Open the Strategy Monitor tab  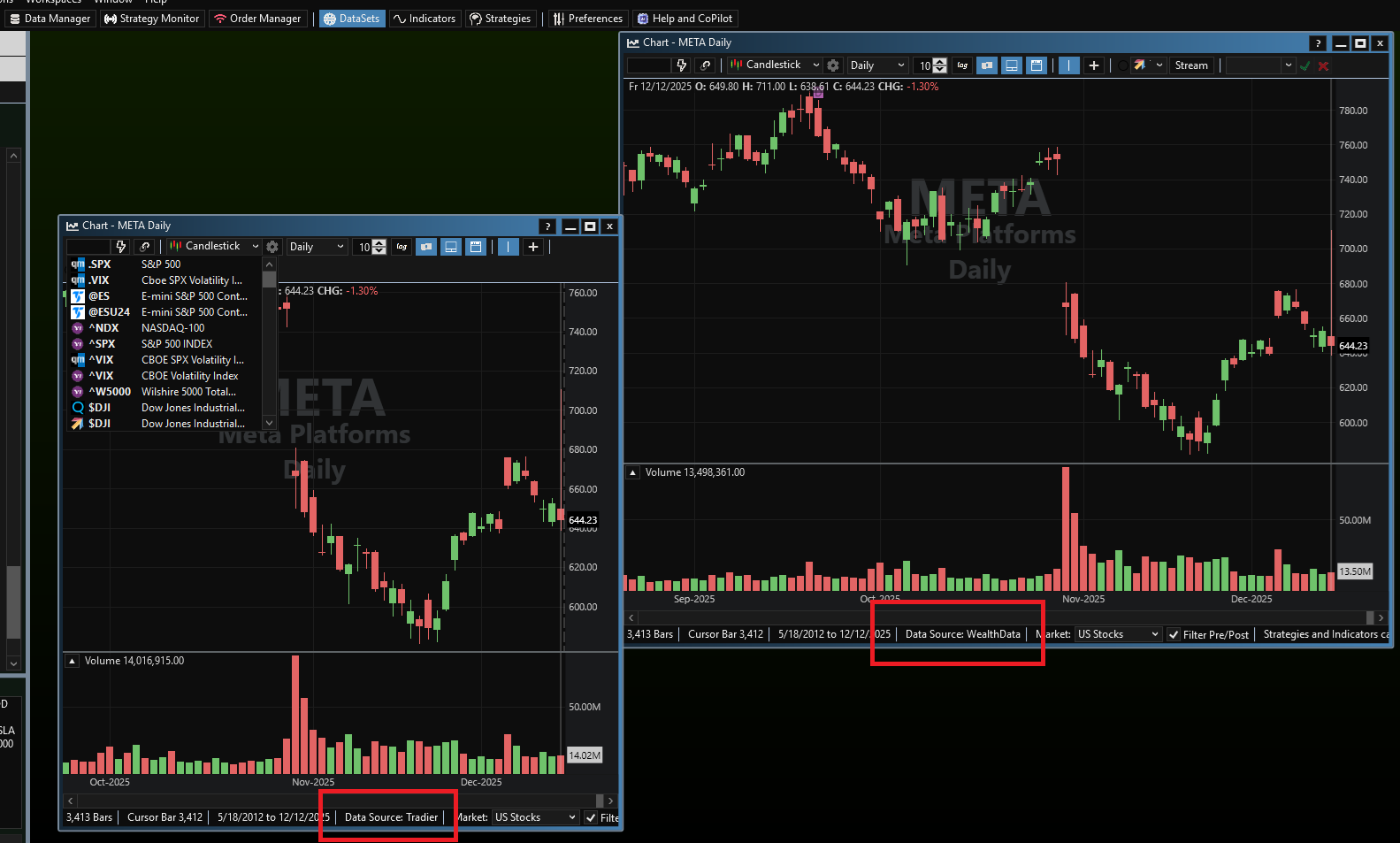[x=152, y=19]
